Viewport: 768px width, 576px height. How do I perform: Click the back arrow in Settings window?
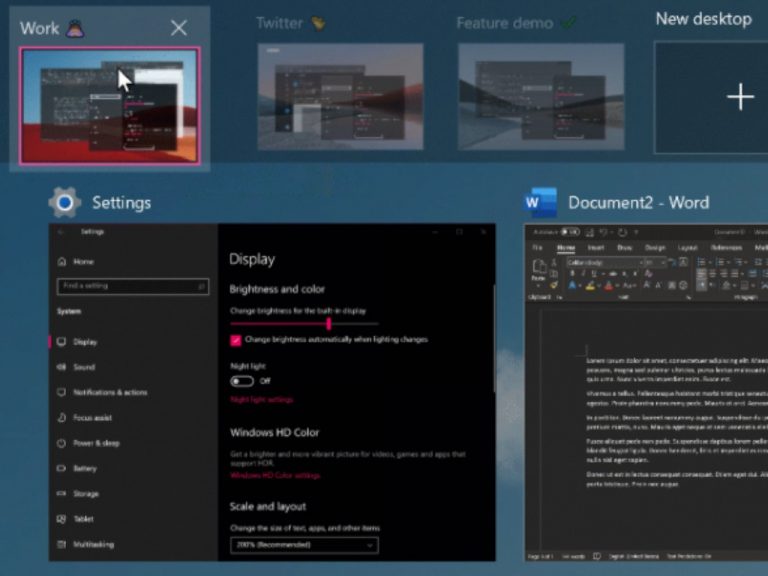click(61, 232)
